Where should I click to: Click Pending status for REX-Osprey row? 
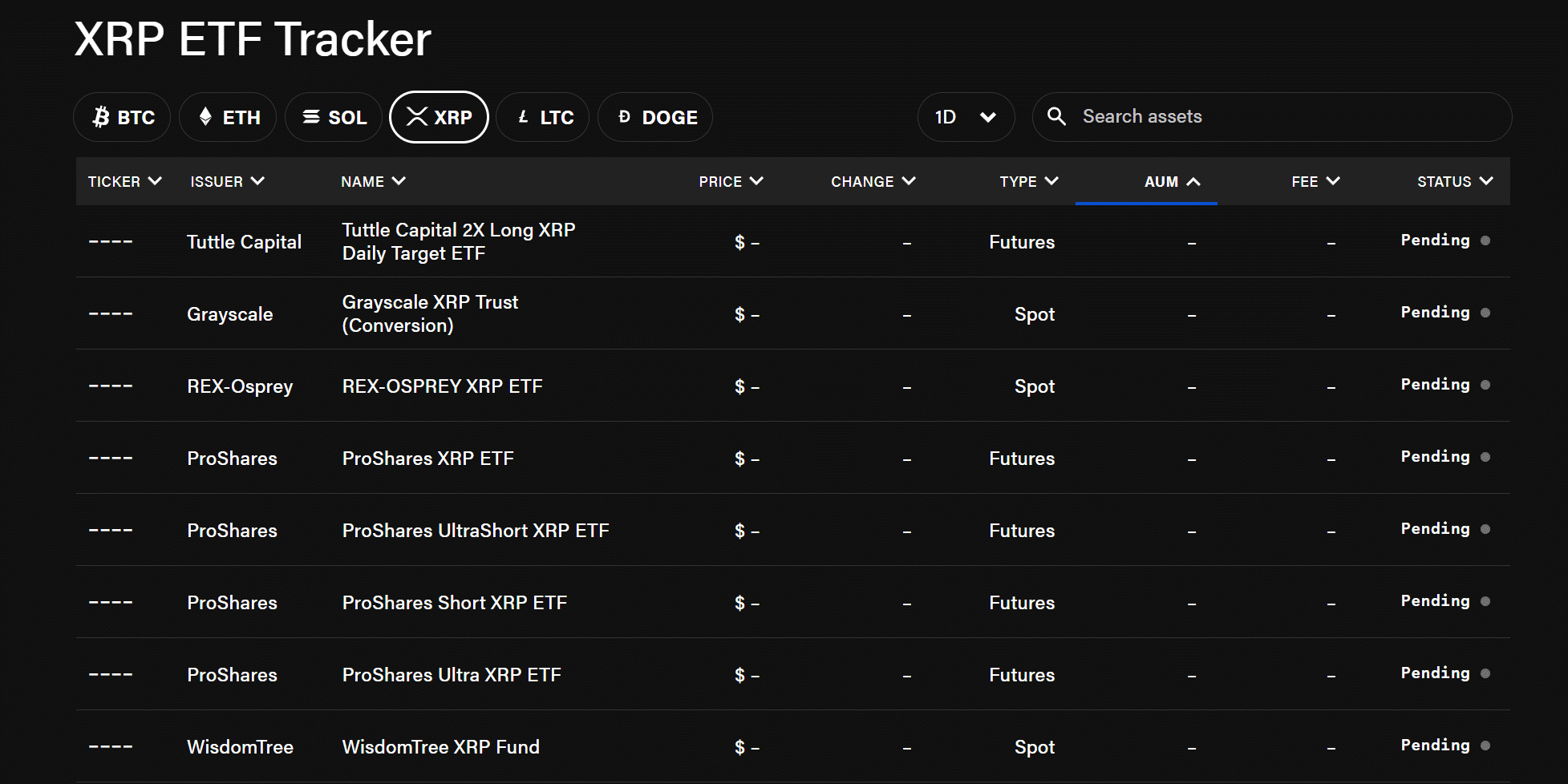point(1445,385)
